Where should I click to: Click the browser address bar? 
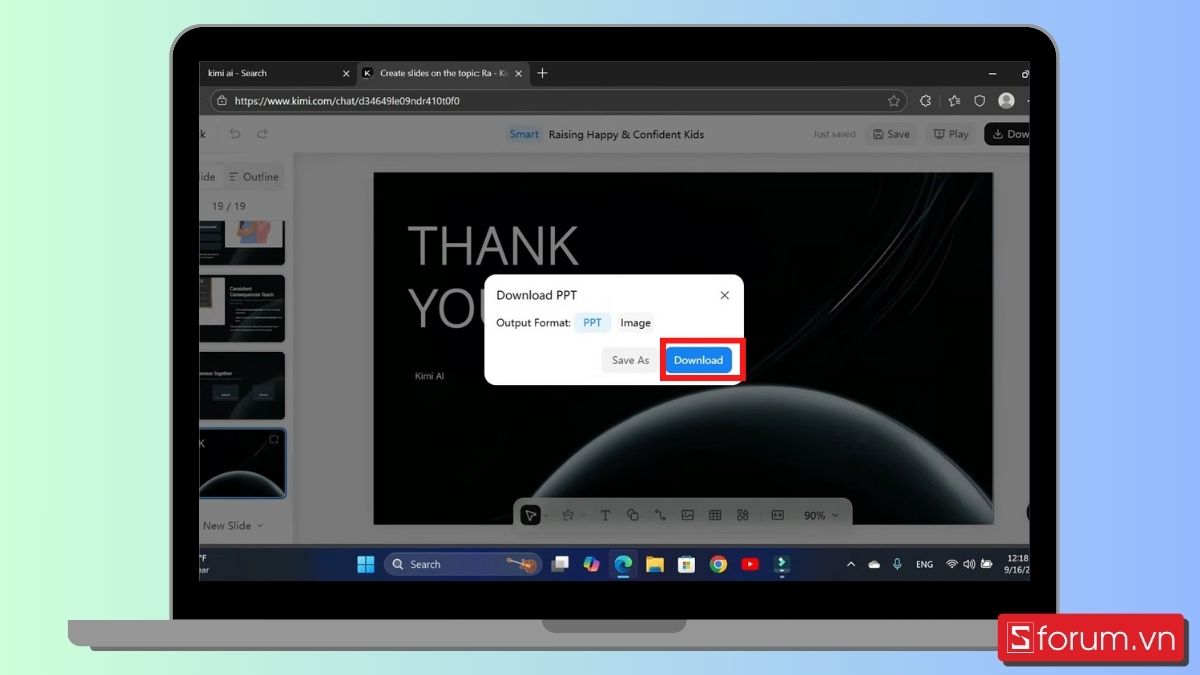point(558,101)
